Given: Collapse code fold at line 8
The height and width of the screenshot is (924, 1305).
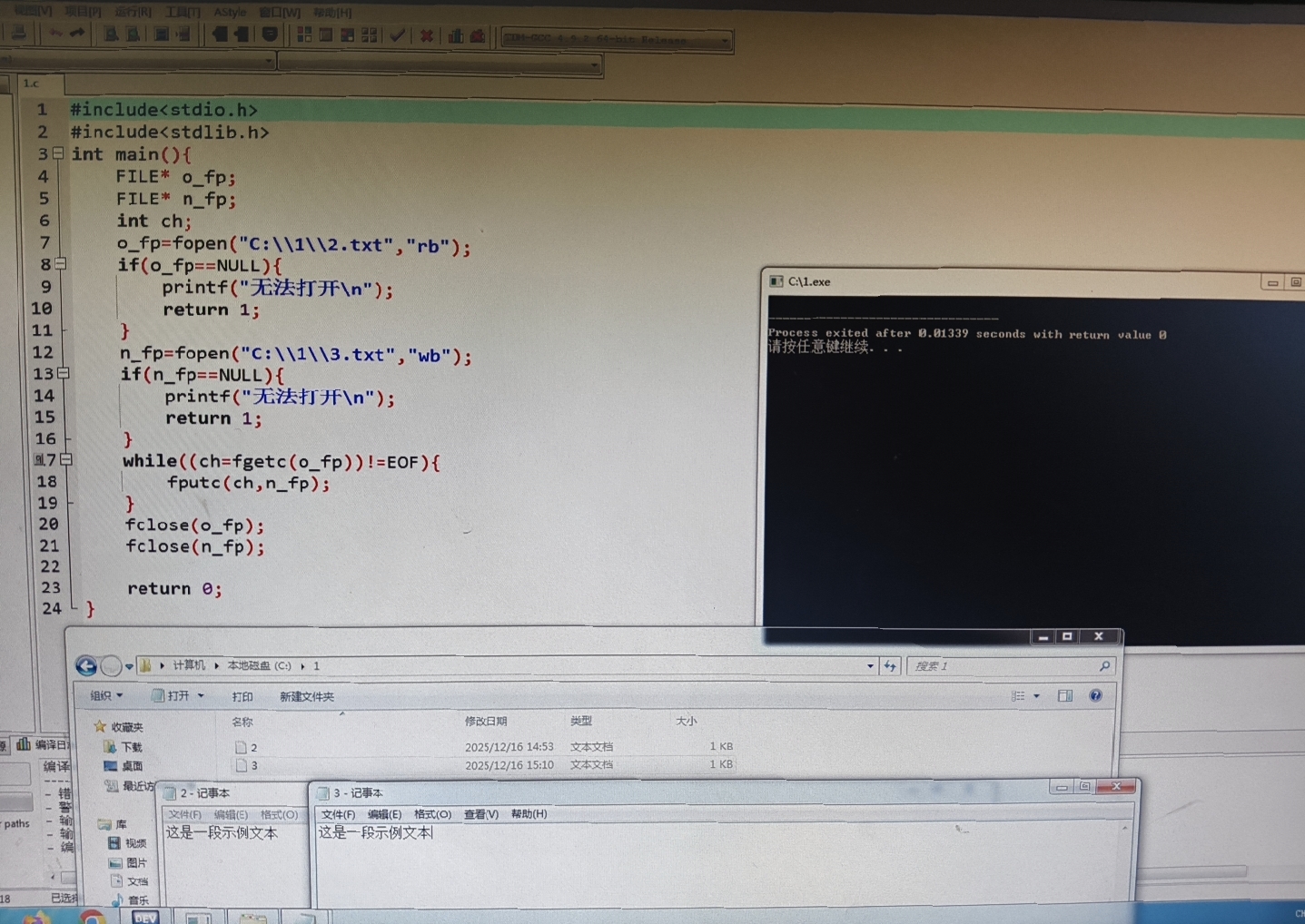Looking at the screenshot, I should 61,264.
